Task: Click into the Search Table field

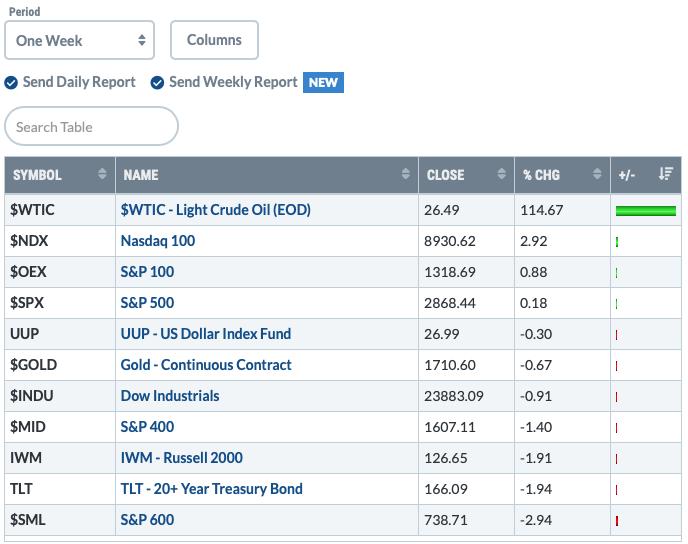Action: tap(91, 126)
